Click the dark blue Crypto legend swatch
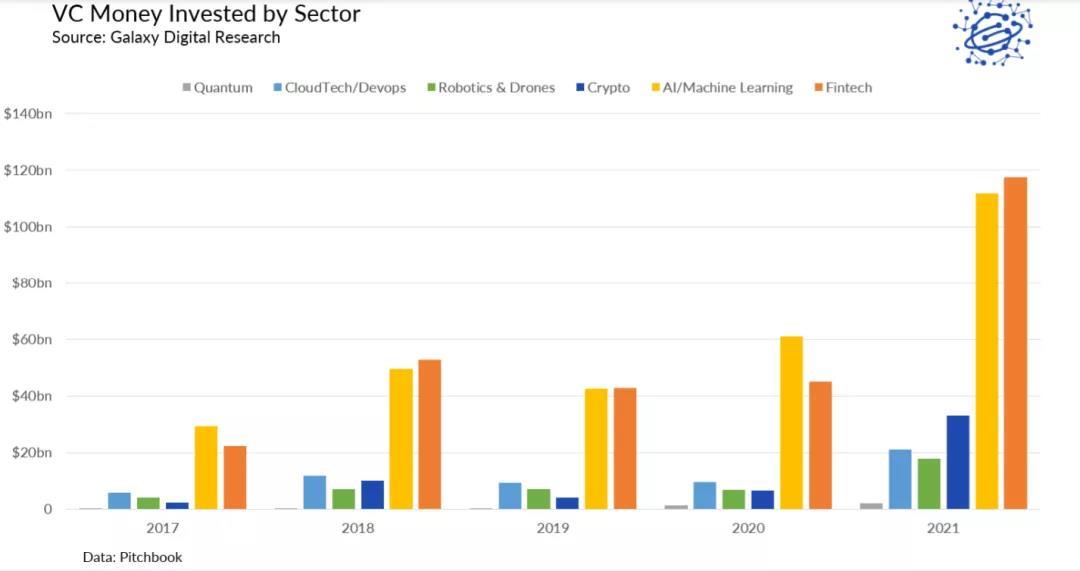 coord(579,88)
